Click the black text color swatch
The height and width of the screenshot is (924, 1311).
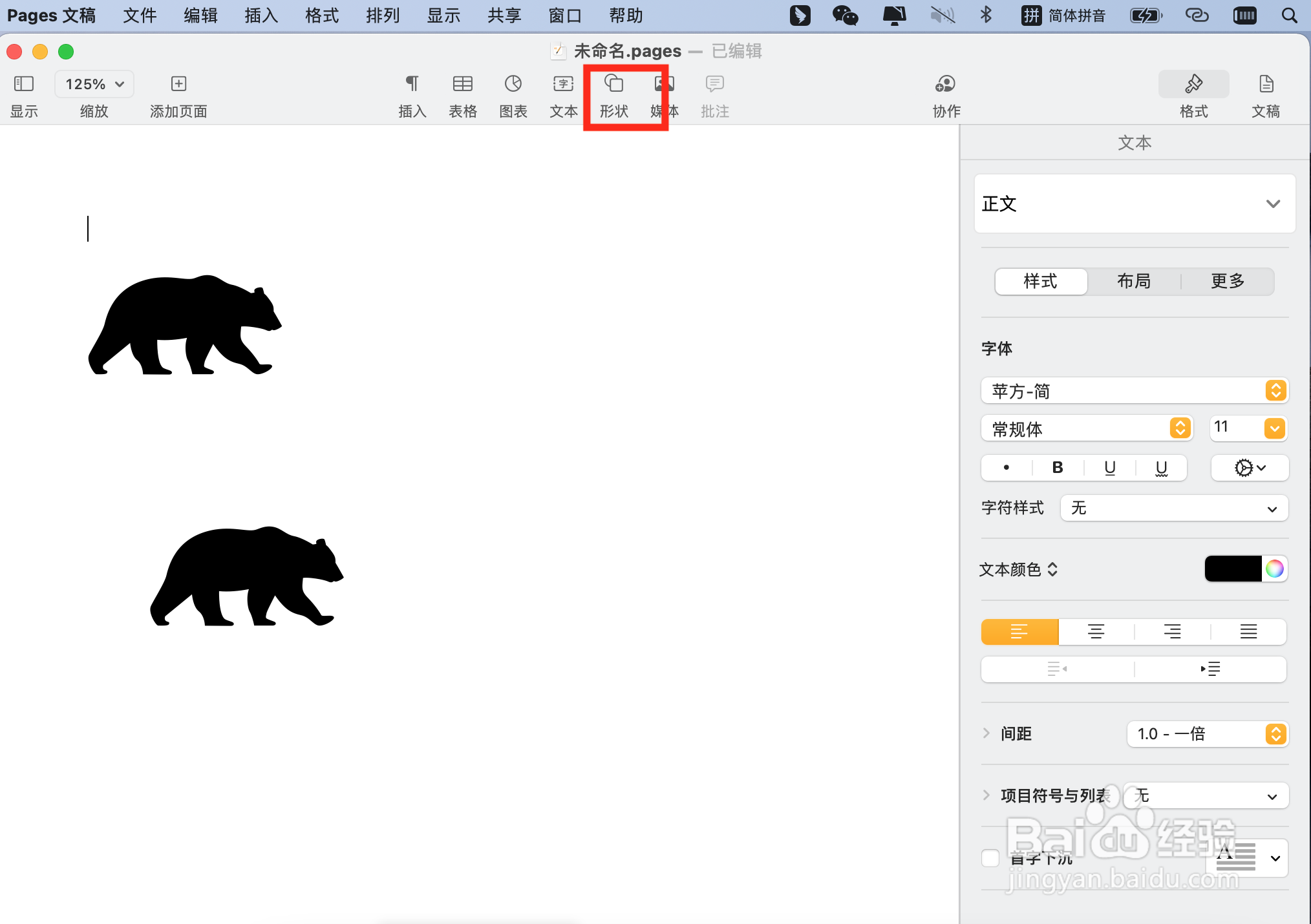(1233, 569)
